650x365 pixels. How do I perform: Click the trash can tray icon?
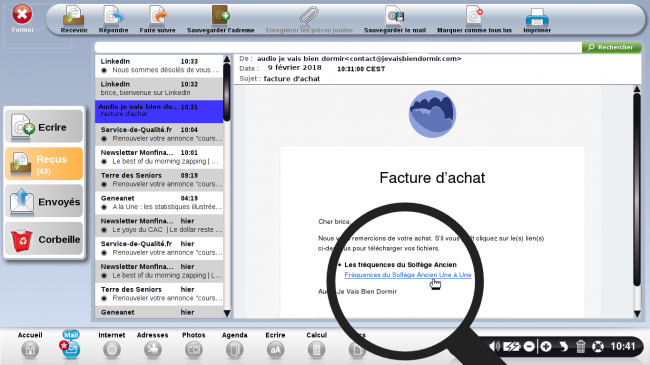(580, 346)
